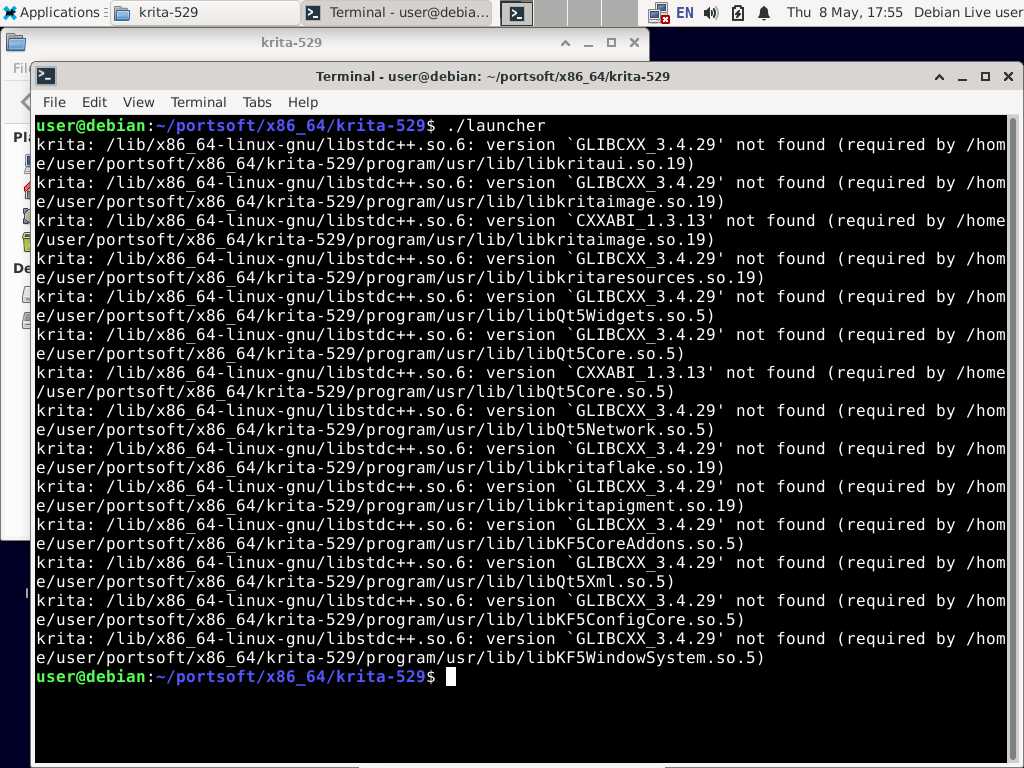Minimize the krita-529 file manager window
Viewport: 1024px width, 768px height.
click(x=588, y=43)
